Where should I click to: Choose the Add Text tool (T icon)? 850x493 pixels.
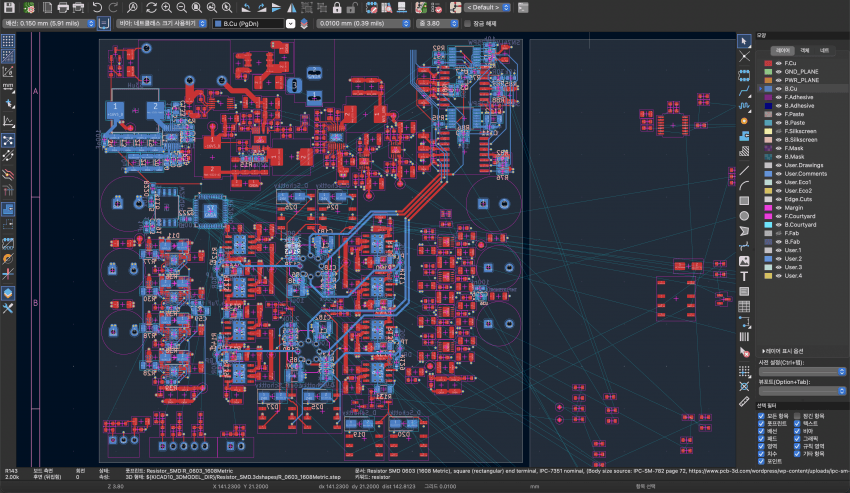(x=744, y=277)
